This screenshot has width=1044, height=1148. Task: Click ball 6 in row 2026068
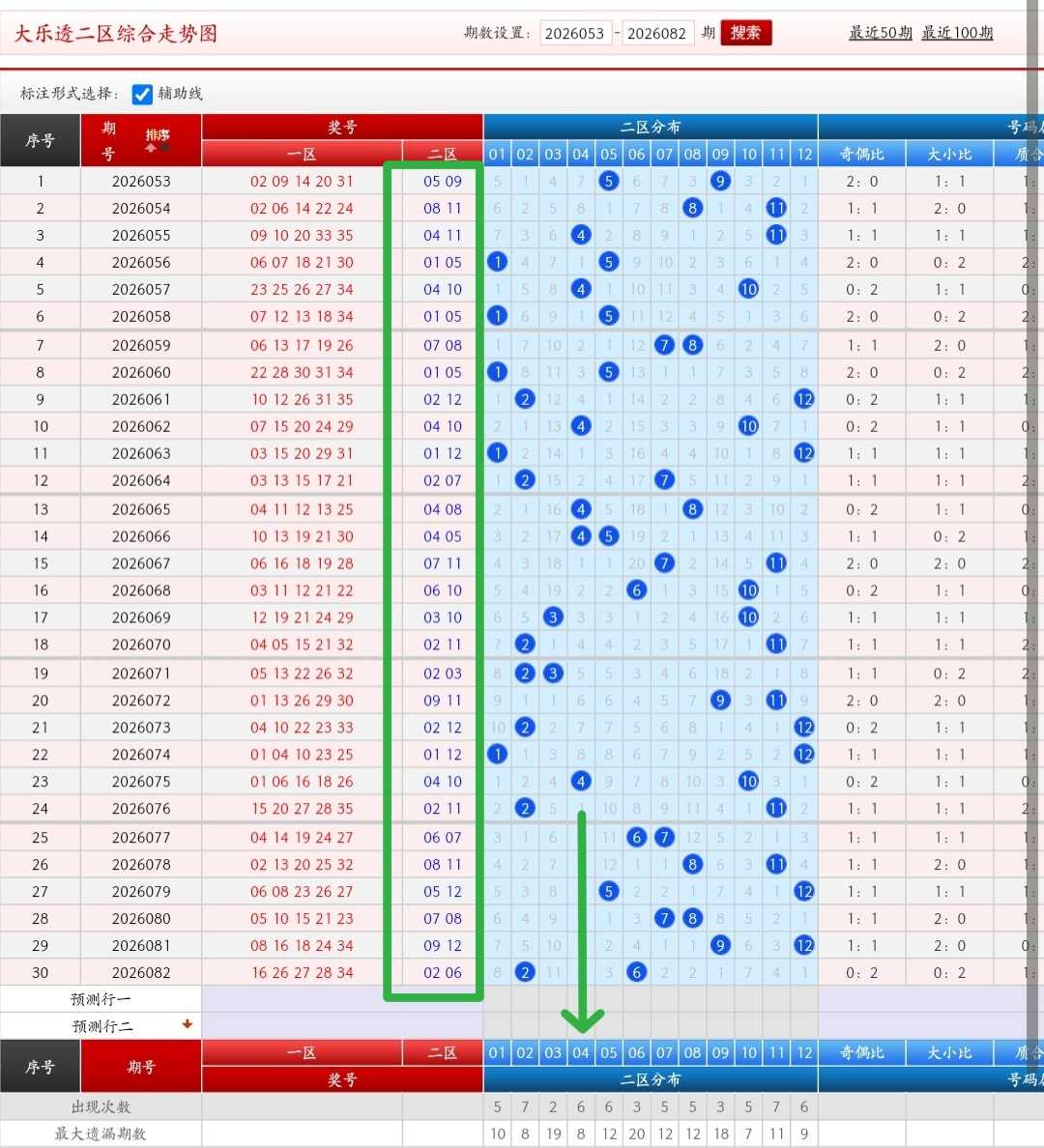637,590
